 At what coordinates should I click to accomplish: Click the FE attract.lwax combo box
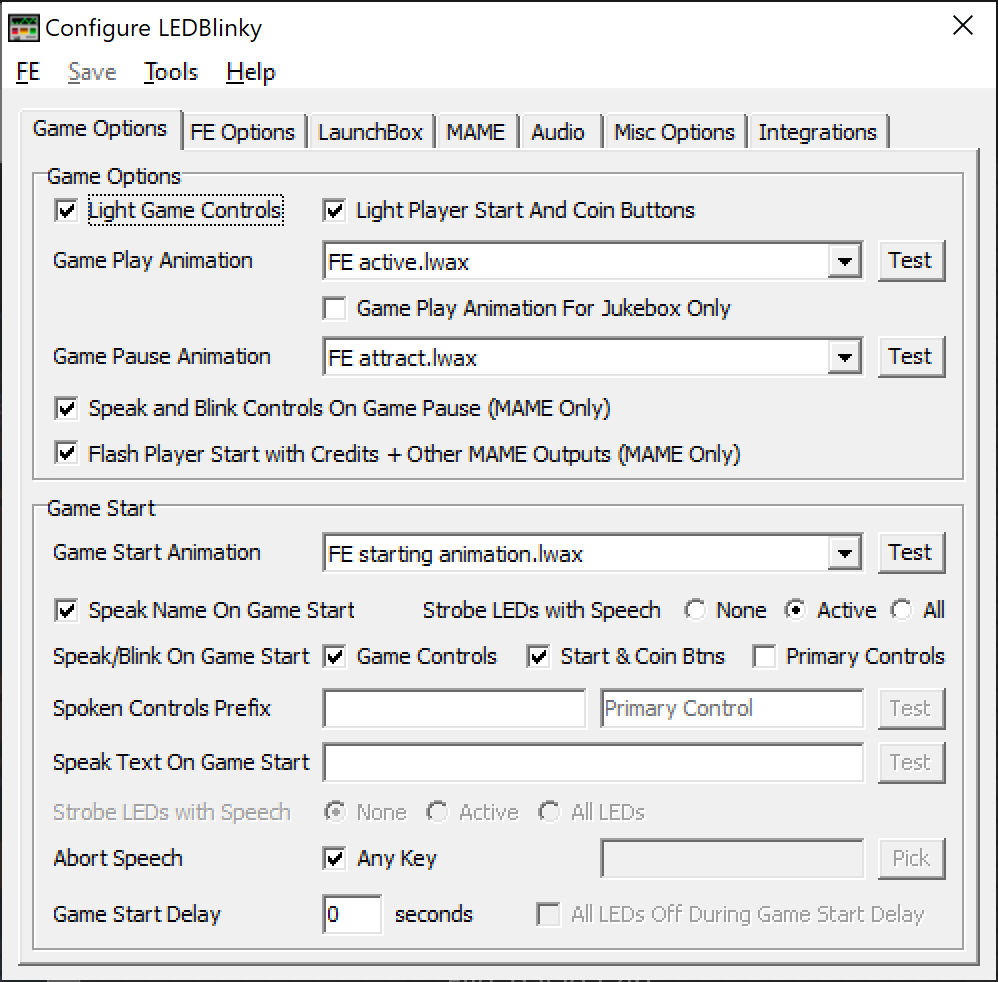[x=593, y=357]
